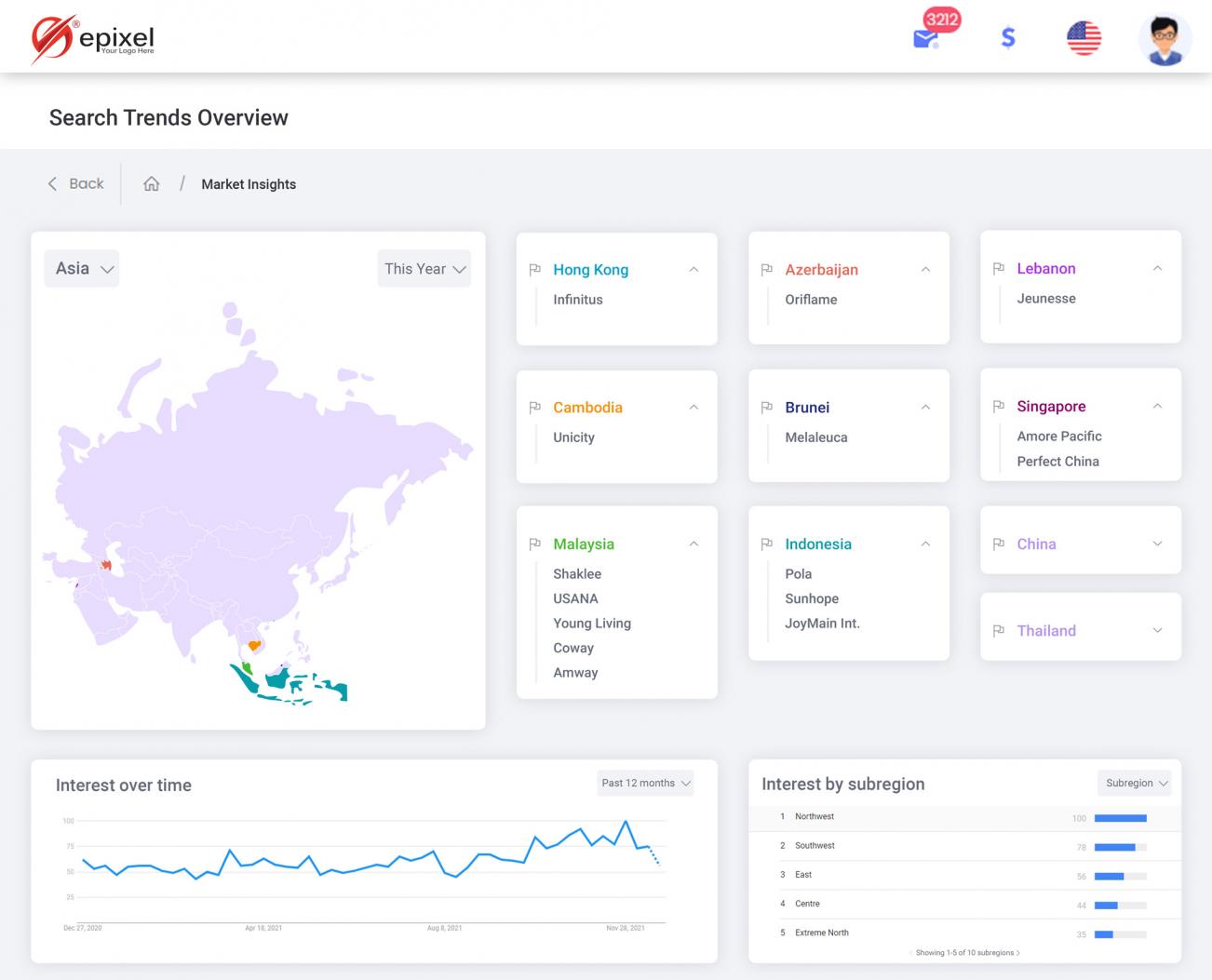The image size is (1212, 980).
Task: Click the Back arrow icon
Action: click(x=52, y=184)
